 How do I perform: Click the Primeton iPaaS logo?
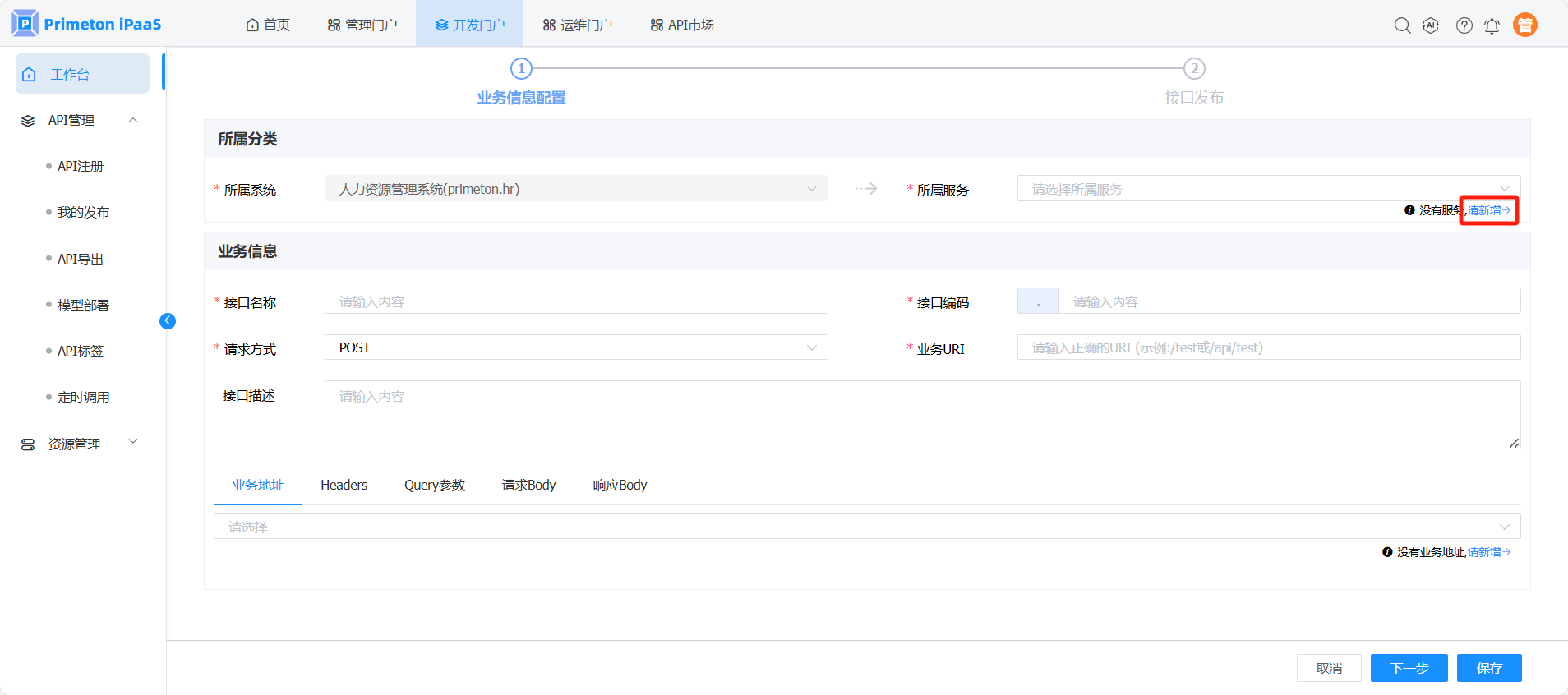[x=86, y=24]
